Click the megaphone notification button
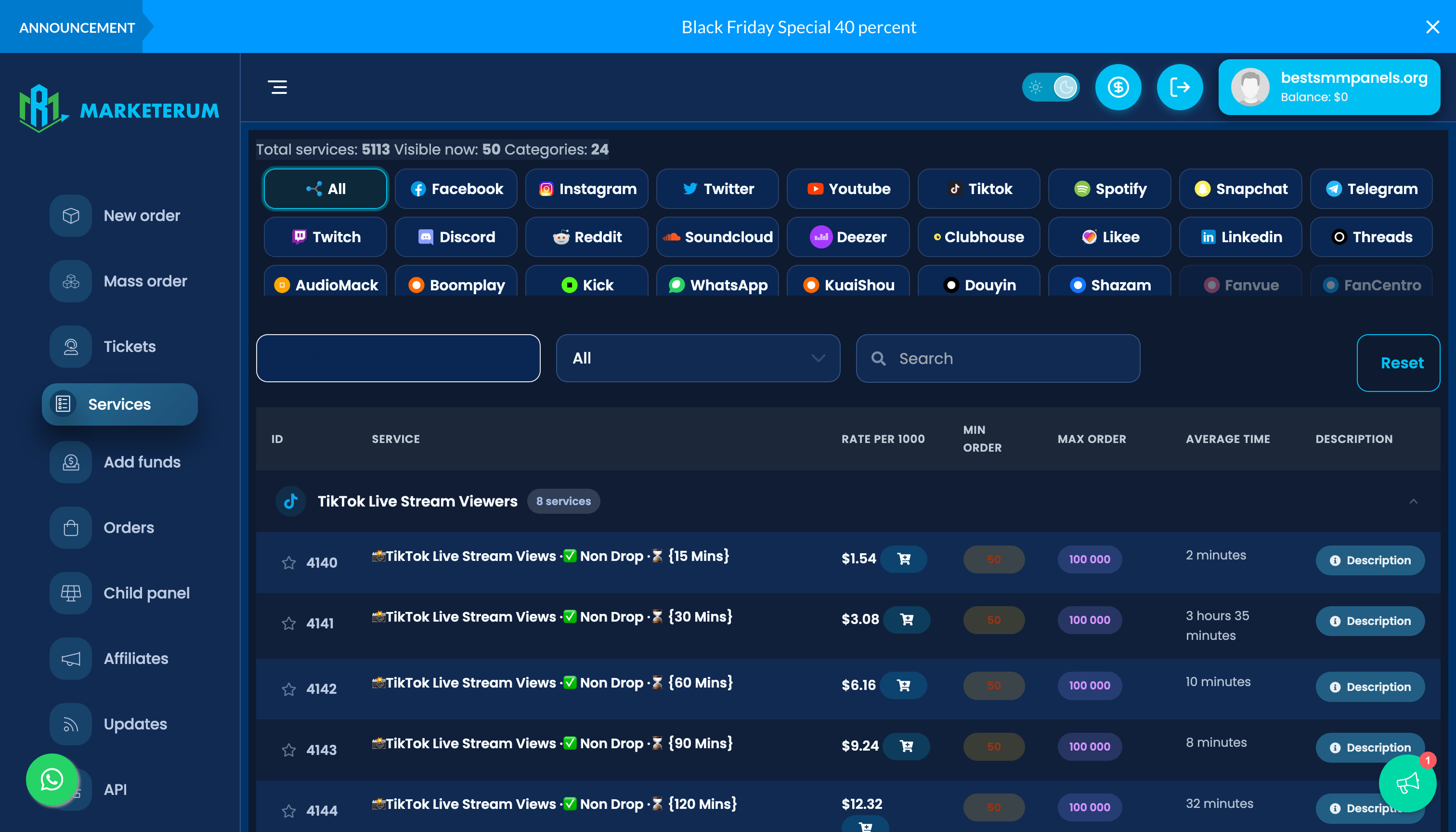 (1407, 783)
